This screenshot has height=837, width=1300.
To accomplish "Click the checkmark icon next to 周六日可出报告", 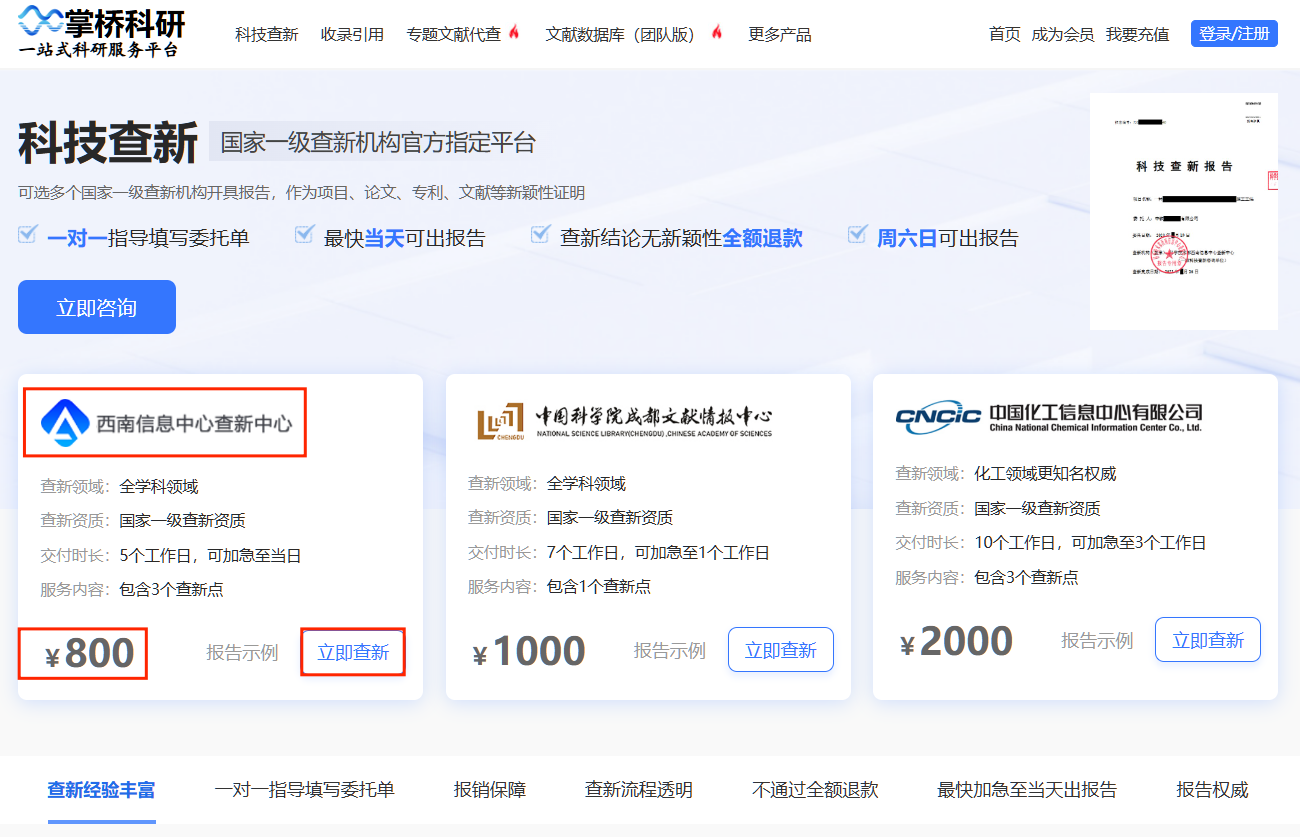I will [857, 235].
